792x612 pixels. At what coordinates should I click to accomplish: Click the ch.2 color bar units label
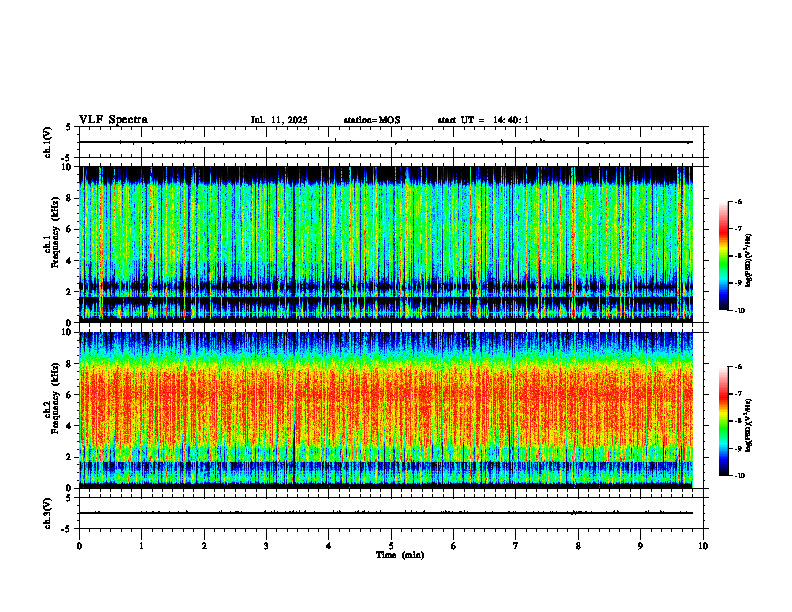[x=749, y=425]
